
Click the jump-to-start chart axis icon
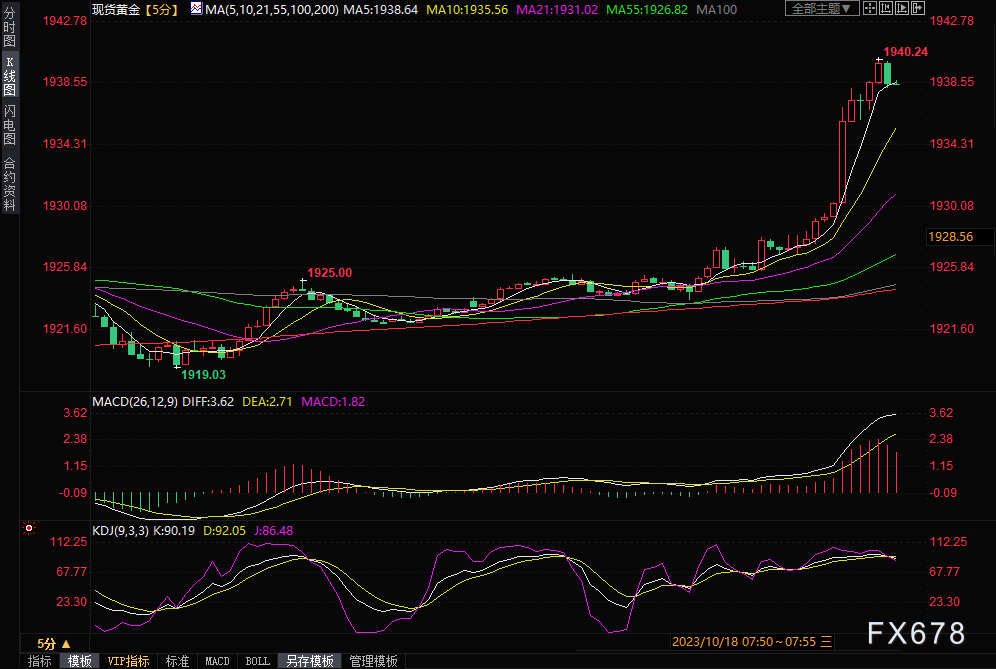click(x=885, y=8)
